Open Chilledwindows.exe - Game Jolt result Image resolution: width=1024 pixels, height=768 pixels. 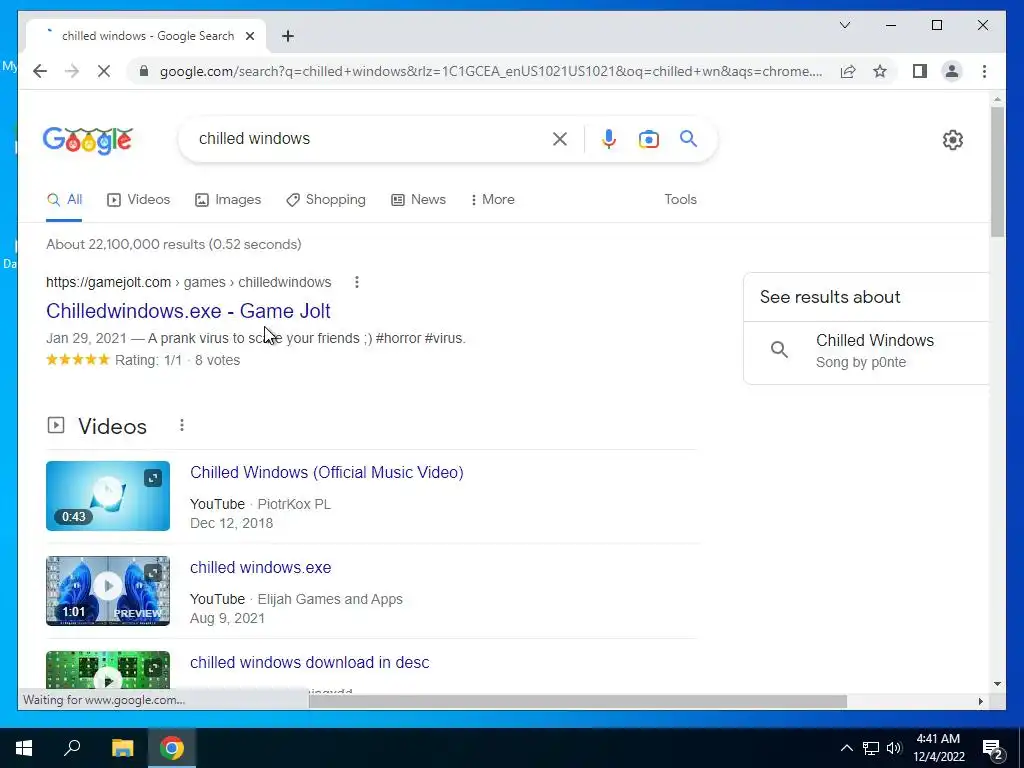pyautogui.click(x=188, y=311)
